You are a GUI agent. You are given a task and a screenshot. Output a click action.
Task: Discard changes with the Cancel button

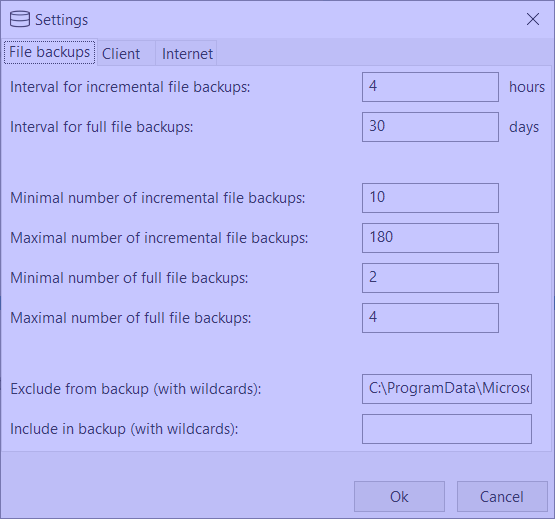(502, 496)
